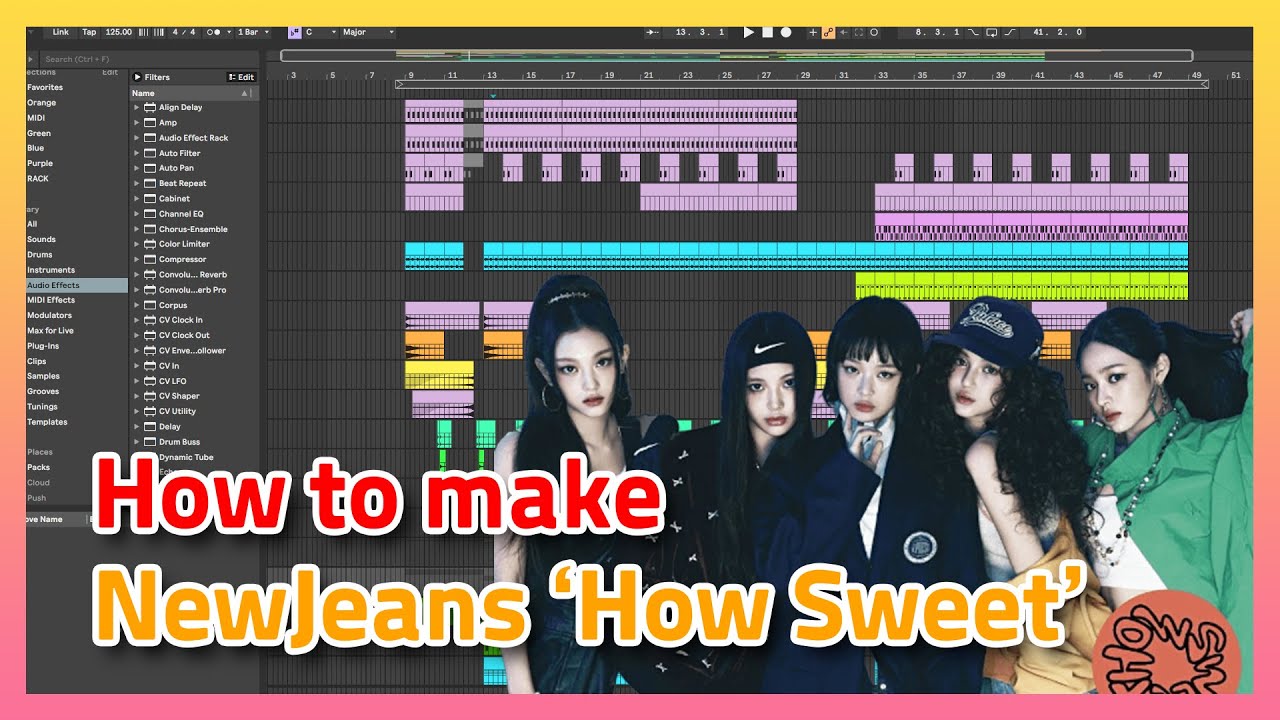Viewport: 1280px width, 720px height.
Task: Click the Corpus device icon
Action: click(x=150, y=305)
